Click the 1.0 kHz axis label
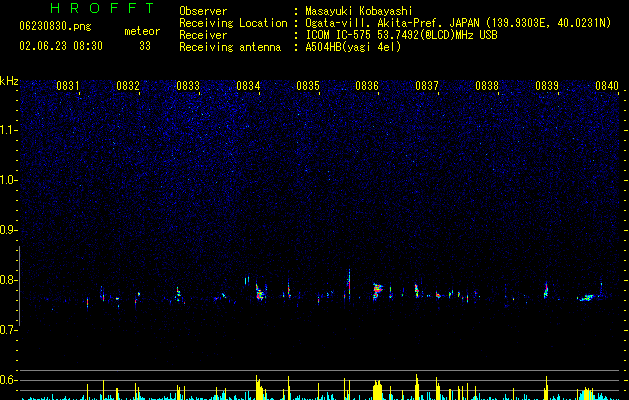 pos(9,180)
